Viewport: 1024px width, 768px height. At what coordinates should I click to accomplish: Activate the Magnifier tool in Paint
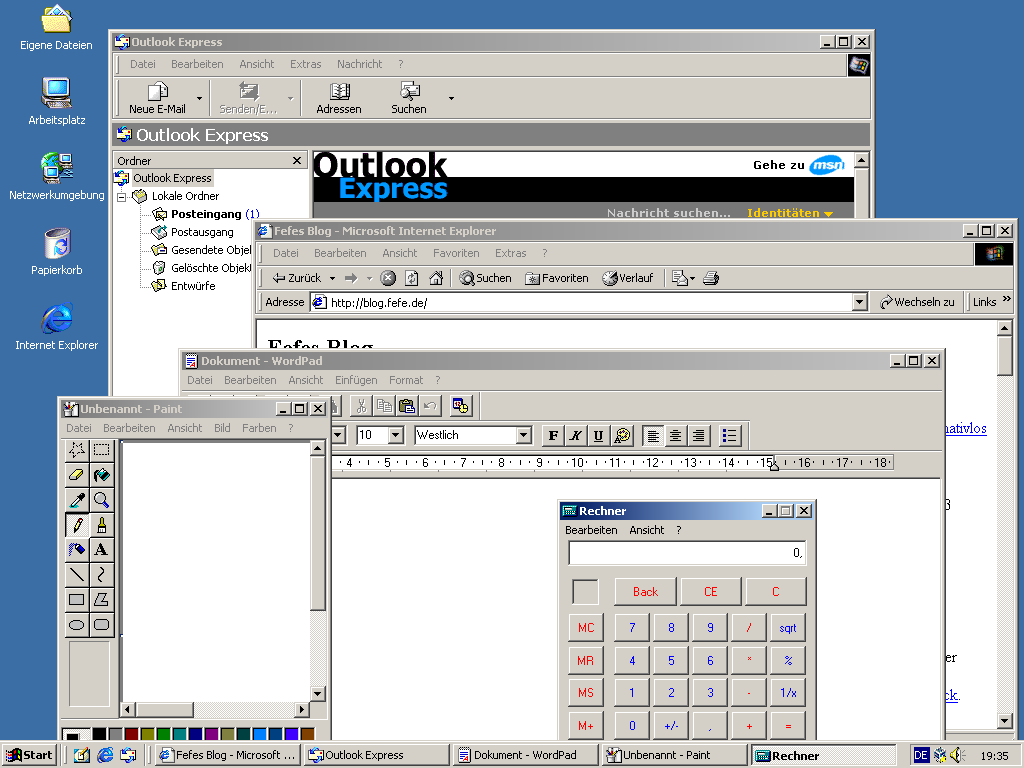point(101,500)
